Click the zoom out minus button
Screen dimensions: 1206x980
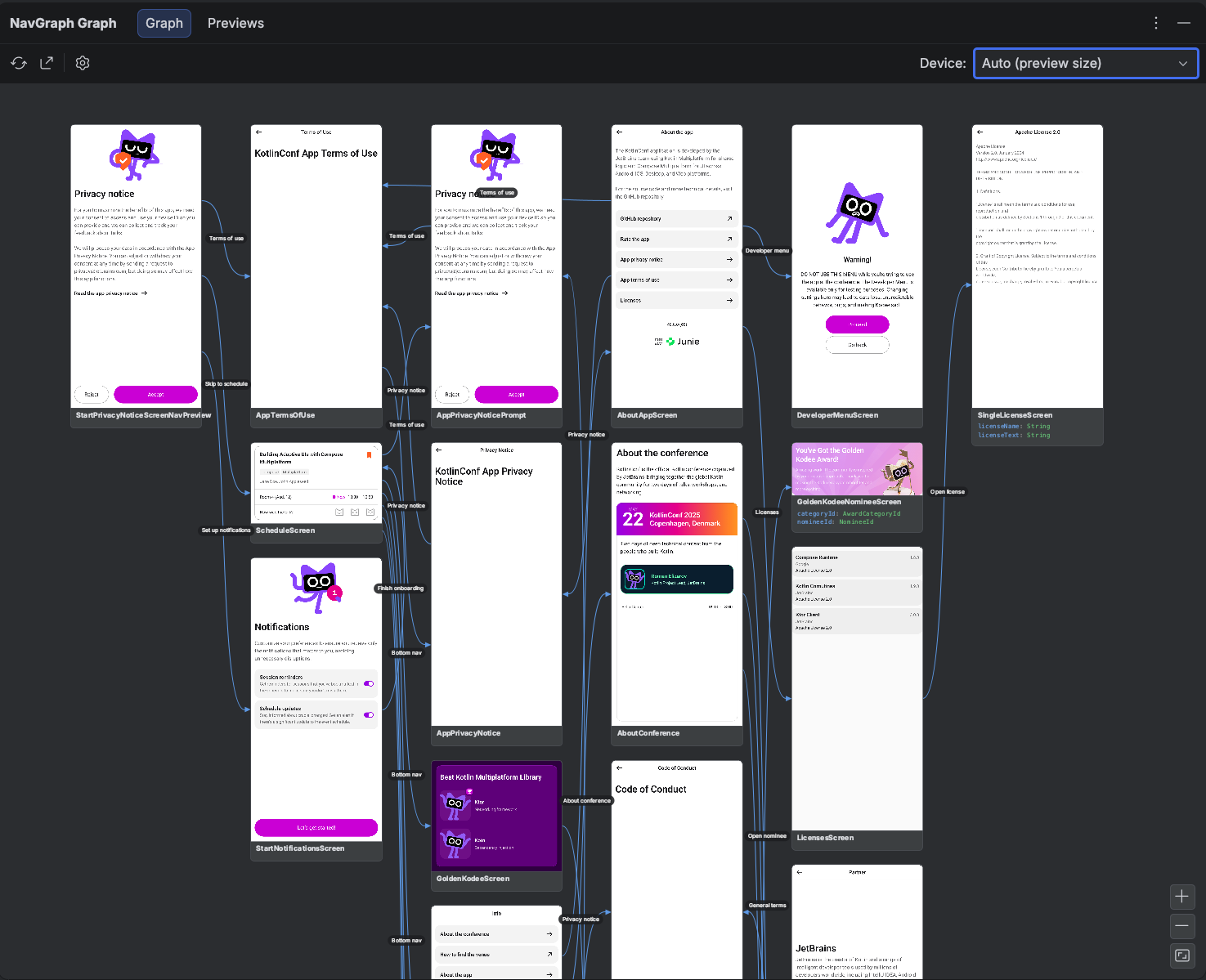pos(1181,926)
